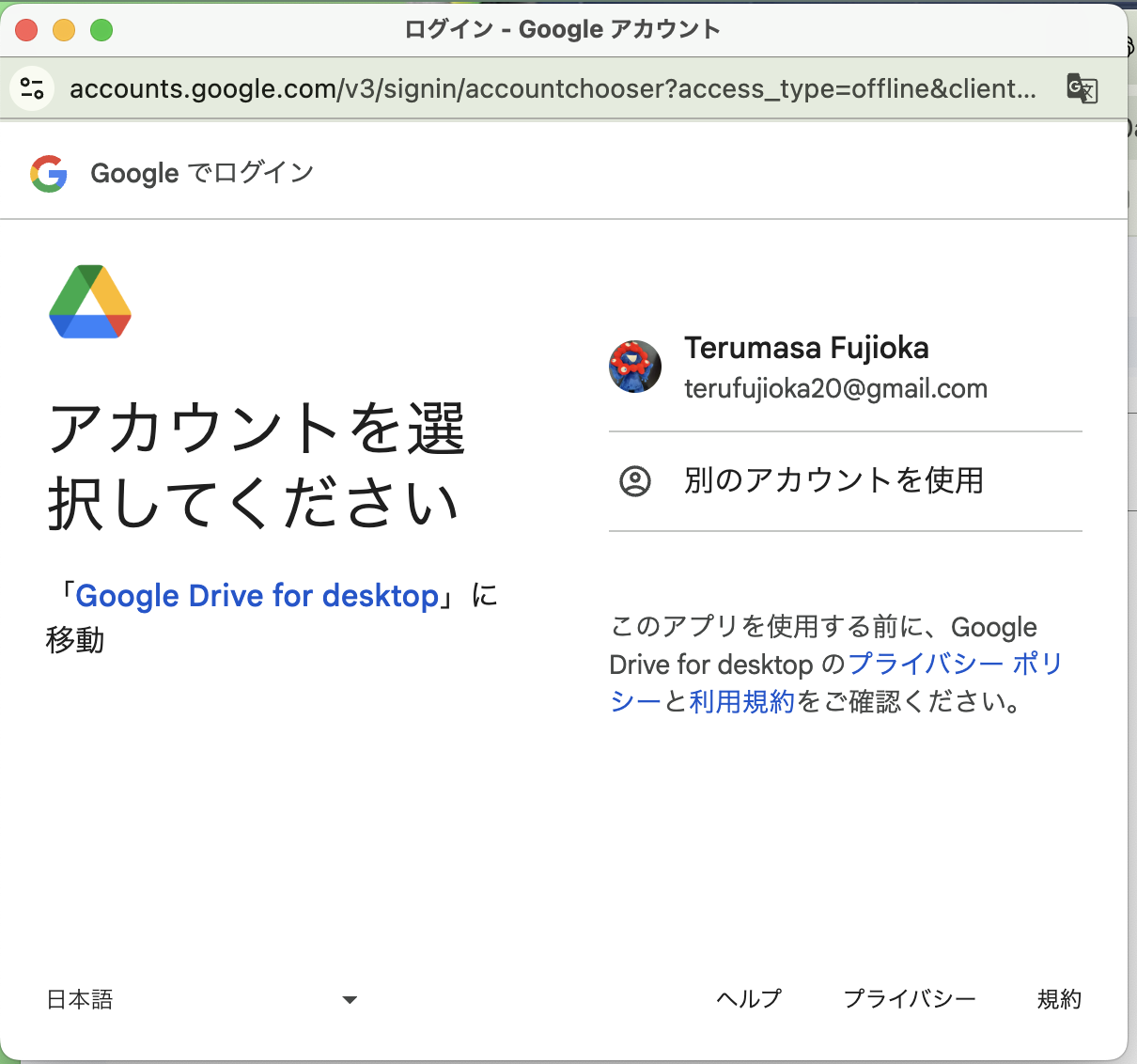This screenshot has width=1137, height=1064.
Task: Open the 利用規約 link
Action: [741, 702]
